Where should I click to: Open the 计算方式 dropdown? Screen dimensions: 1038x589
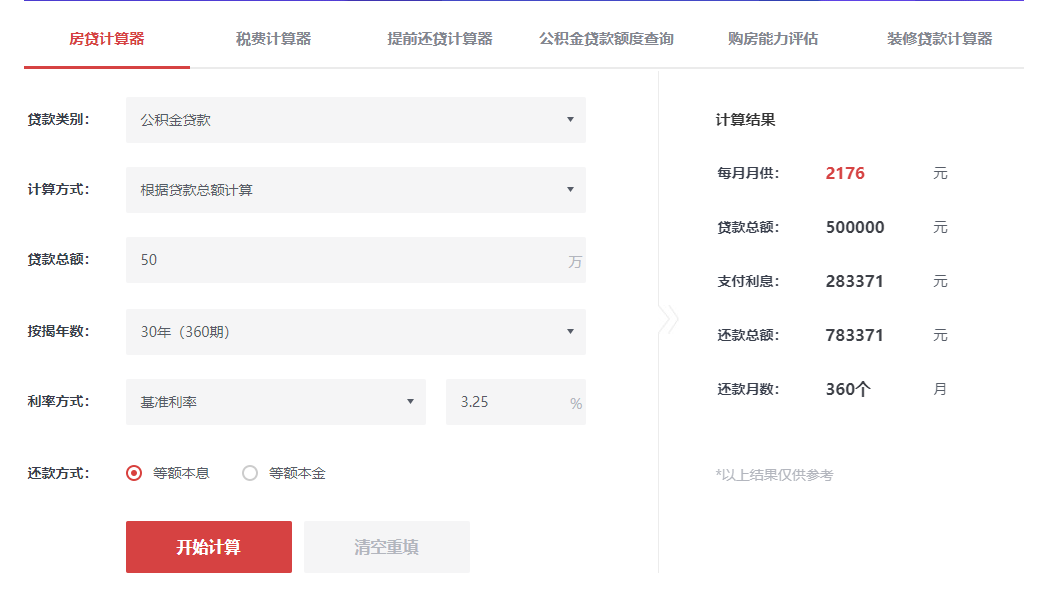click(x=355, y=190)
